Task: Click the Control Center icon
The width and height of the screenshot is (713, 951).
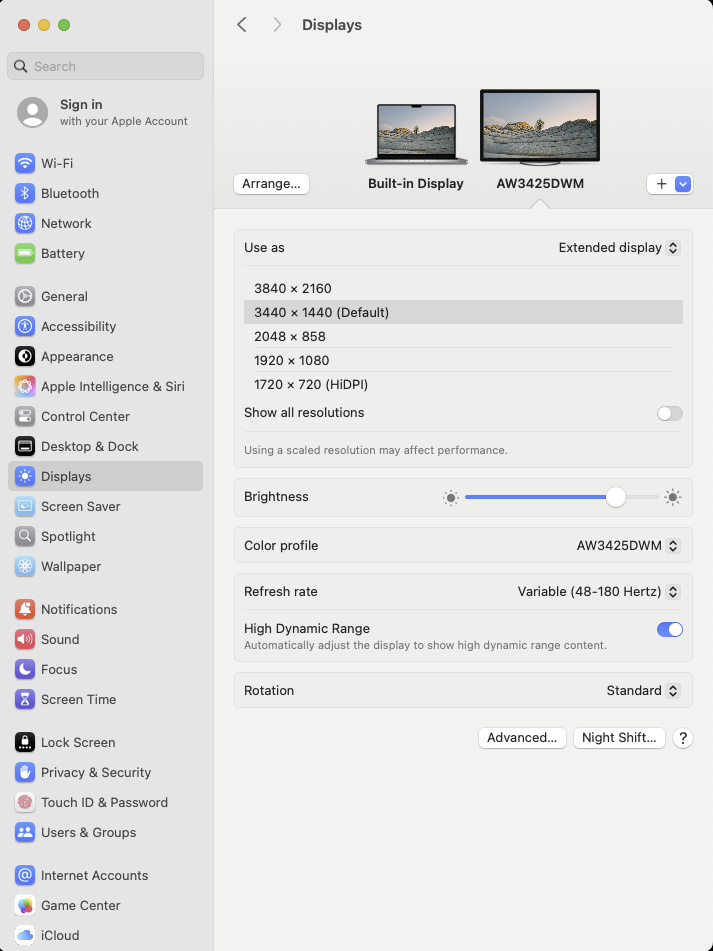Action: [x=25, y=417]
